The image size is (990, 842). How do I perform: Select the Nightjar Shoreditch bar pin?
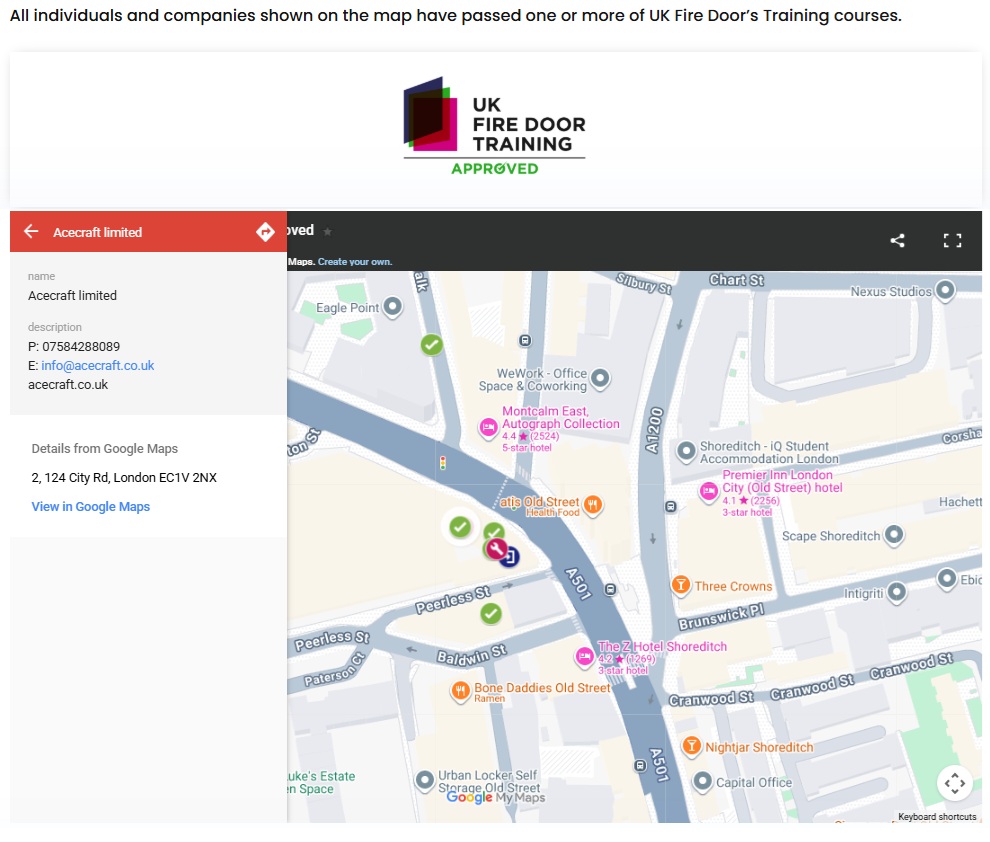[690, 746]
